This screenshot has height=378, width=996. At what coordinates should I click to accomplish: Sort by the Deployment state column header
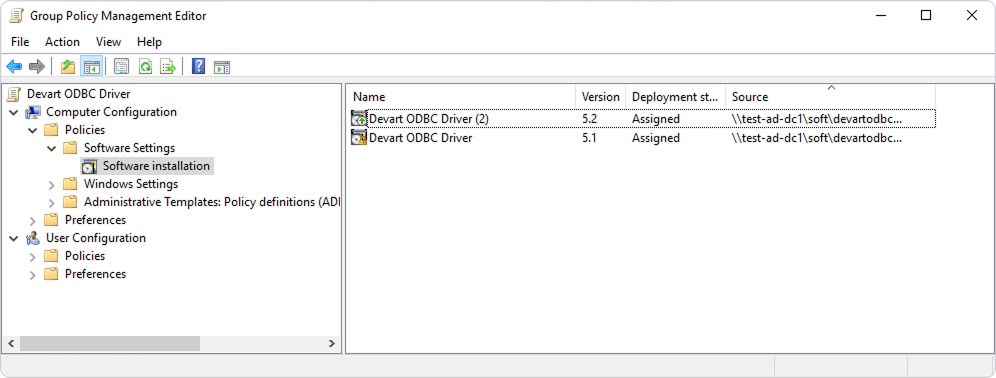click(675, 97)
